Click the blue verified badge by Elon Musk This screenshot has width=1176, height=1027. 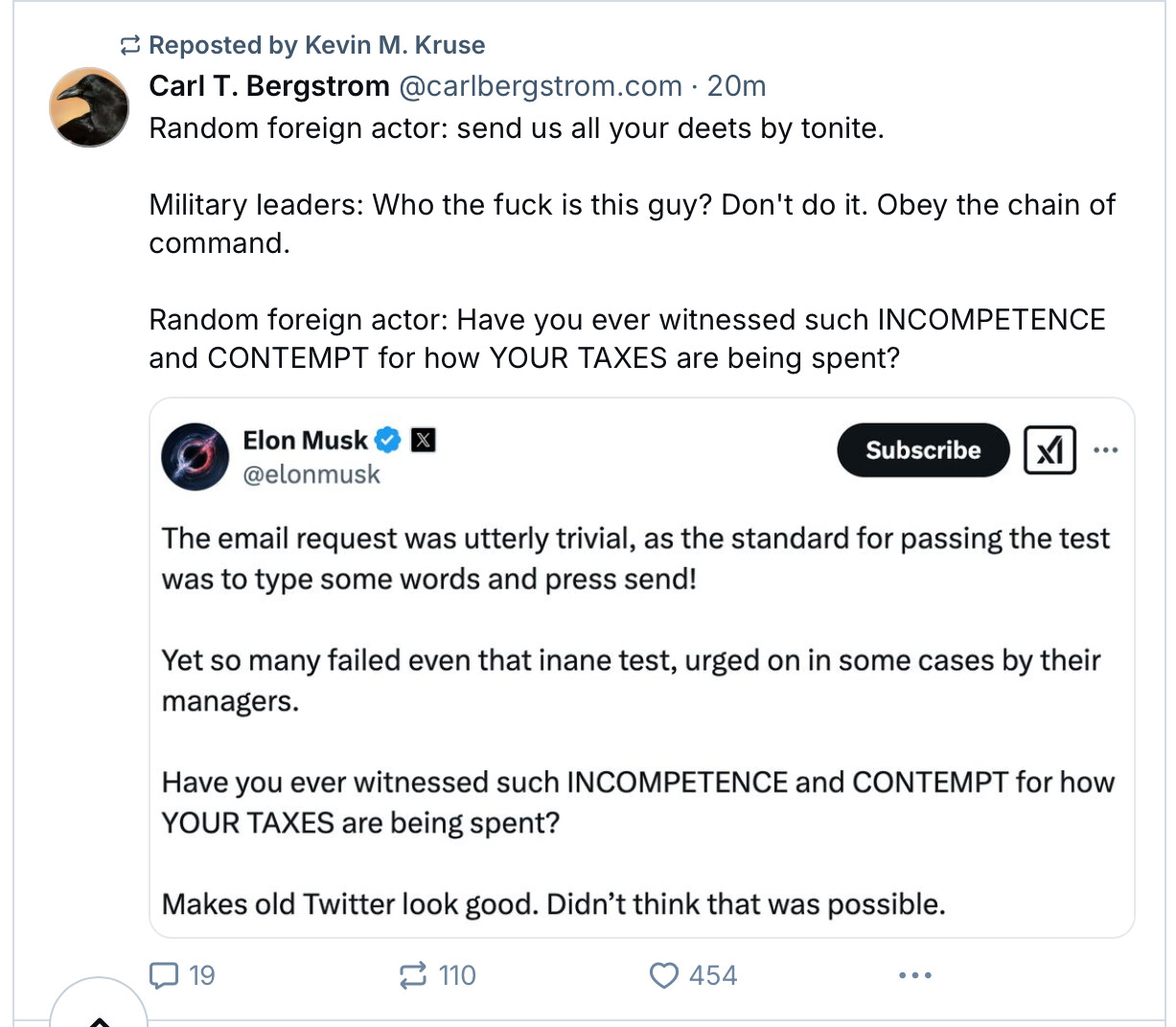click(387, 441)
